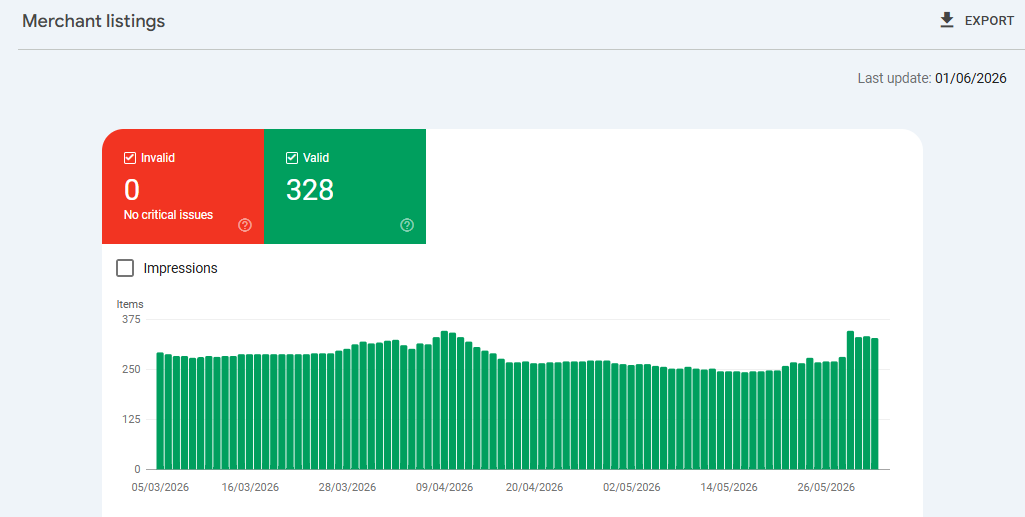Click the export download arrow icon
Screen dimensions: 1025x517
click(x=947, y=21)
